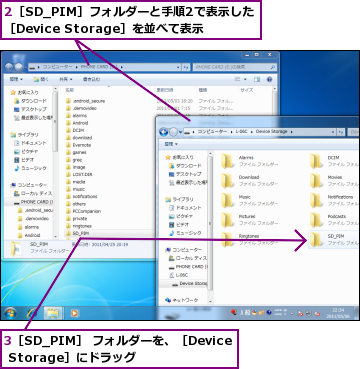The image size is (360, 369).
Task: Select .demovideo folder in the PHONE CARD file list
Action: coord(81,108)
